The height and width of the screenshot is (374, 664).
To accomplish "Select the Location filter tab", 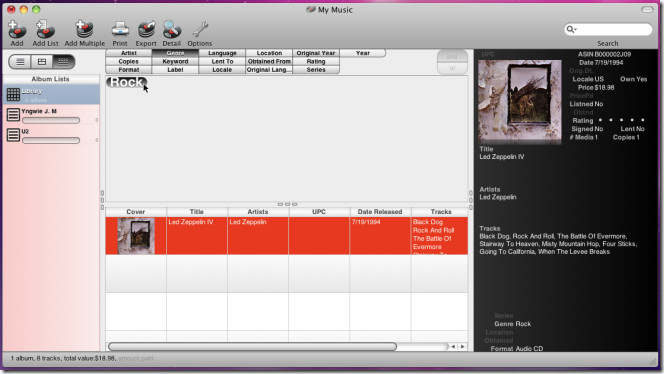I will coord(269,53).
